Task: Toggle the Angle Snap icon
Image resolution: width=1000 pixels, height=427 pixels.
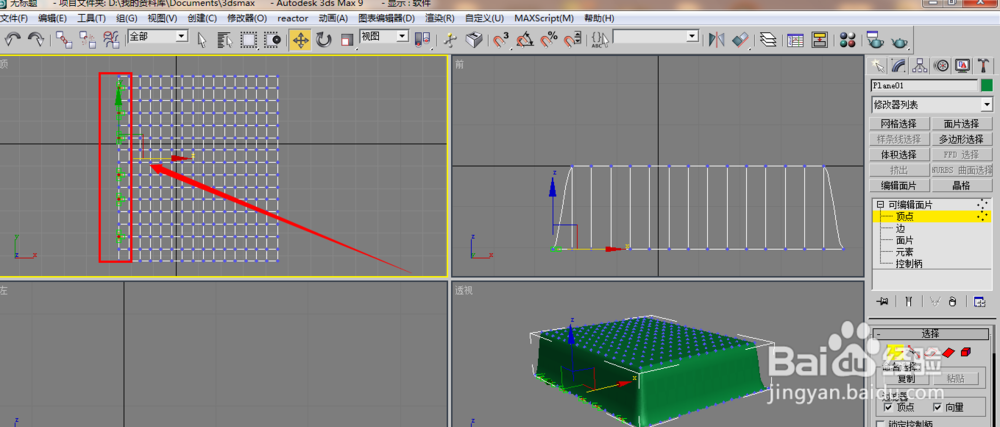Action: coord(524,40)
